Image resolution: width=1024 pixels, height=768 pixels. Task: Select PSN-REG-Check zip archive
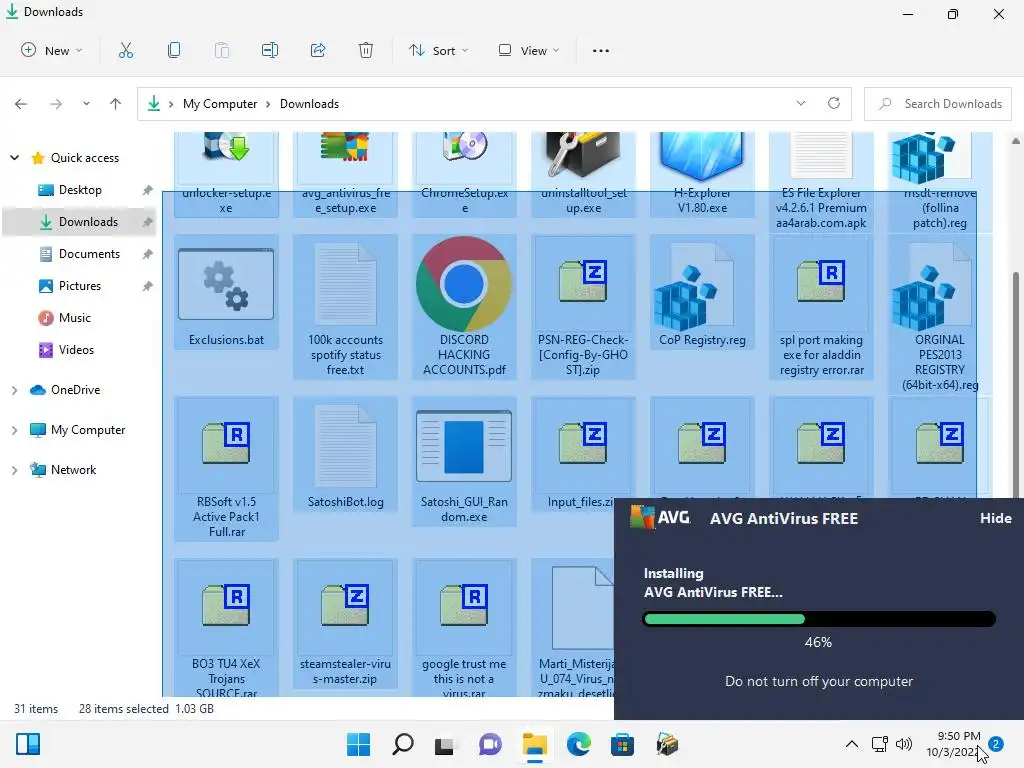point(583,307)
